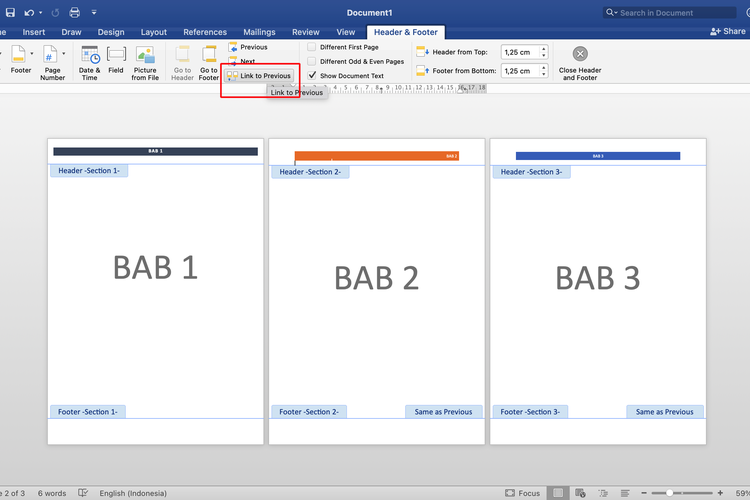The width and height of the screenshot is (750, 500).
Task: Go to the Mailings tab
Action: click(x=259, y=32)
